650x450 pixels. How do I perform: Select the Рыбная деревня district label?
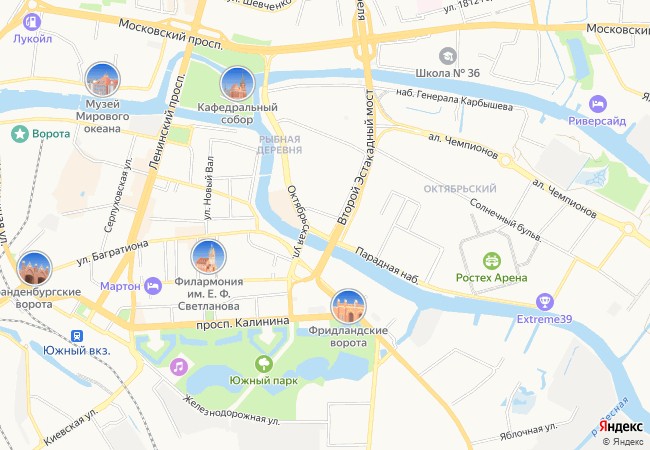(x=279, y=145)
